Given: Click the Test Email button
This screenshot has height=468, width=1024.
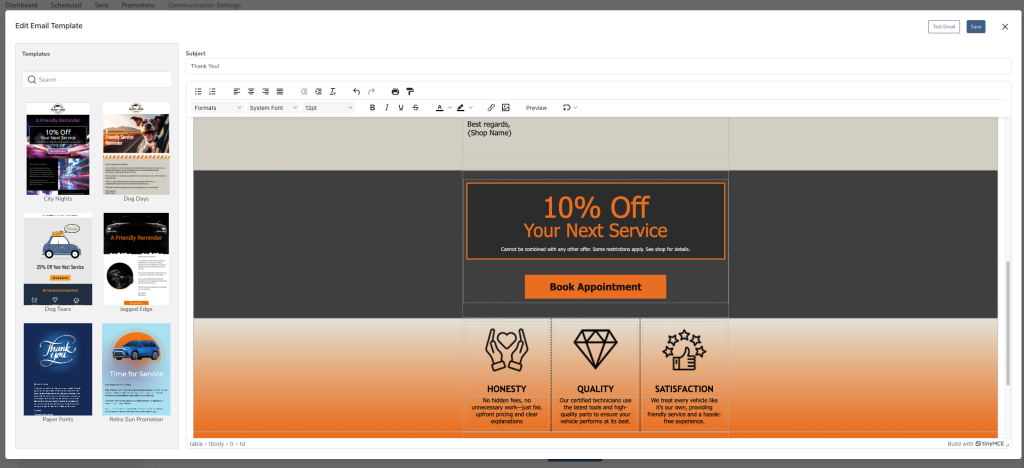Looking at the screenshot, I should pyautogui.click(x=944, y=27).
